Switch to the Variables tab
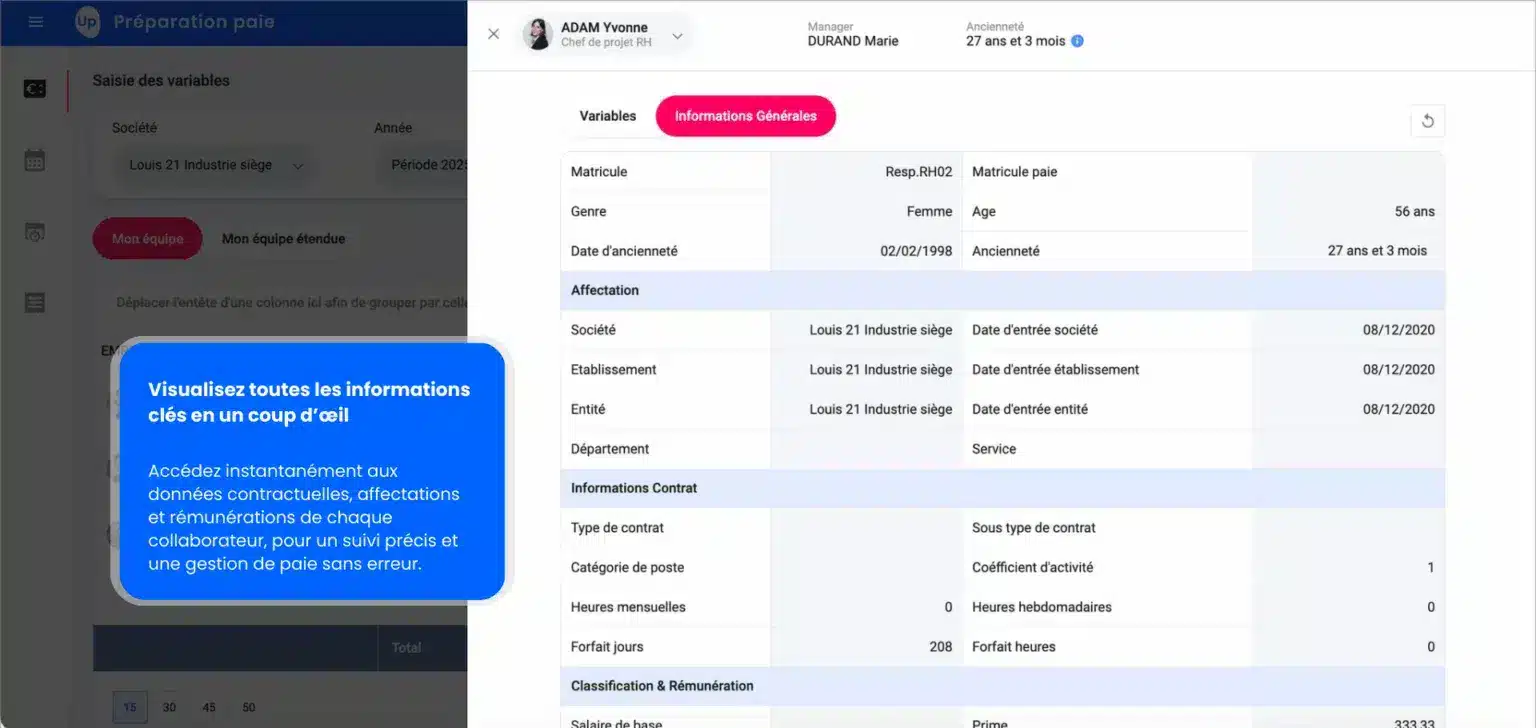The width and height of the screenshot is (1536, 728). pos(607,116)
